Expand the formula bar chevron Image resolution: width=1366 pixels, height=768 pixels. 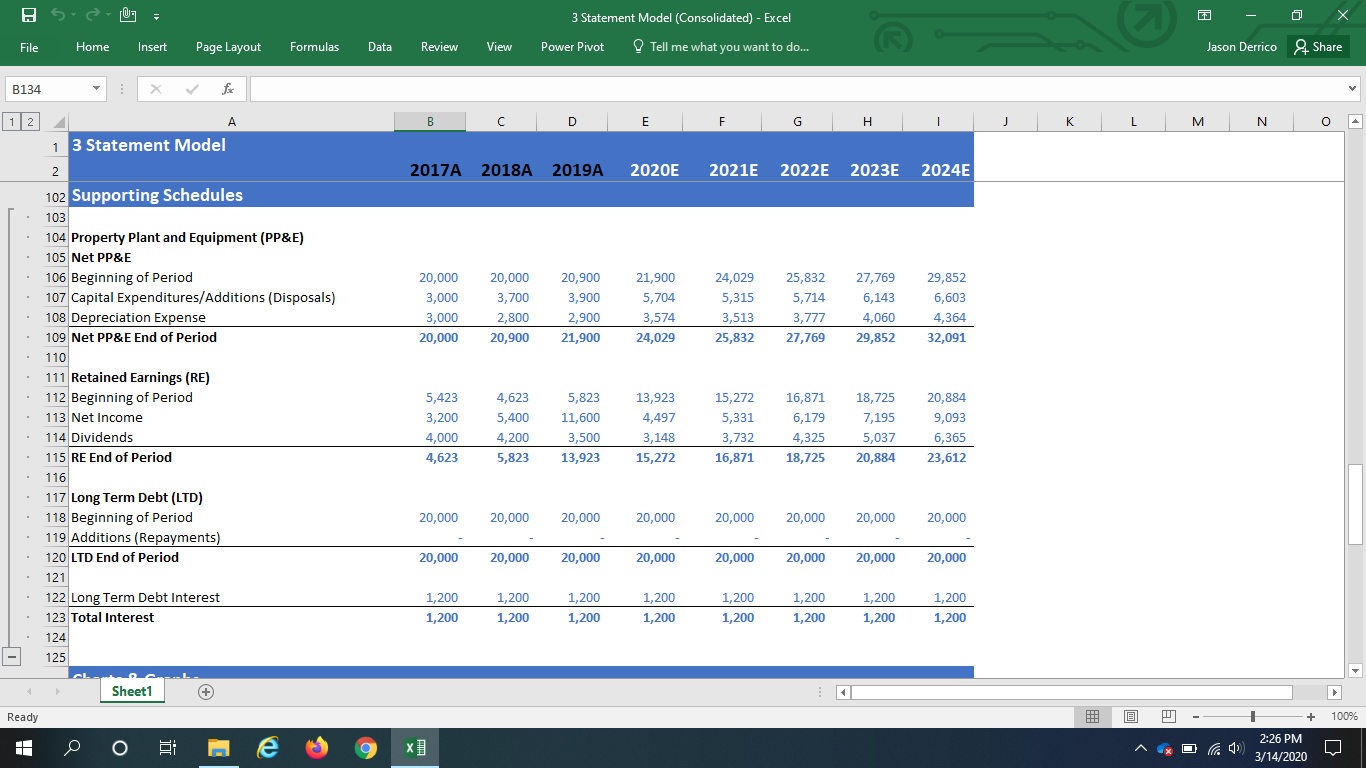click(1353, 89)
